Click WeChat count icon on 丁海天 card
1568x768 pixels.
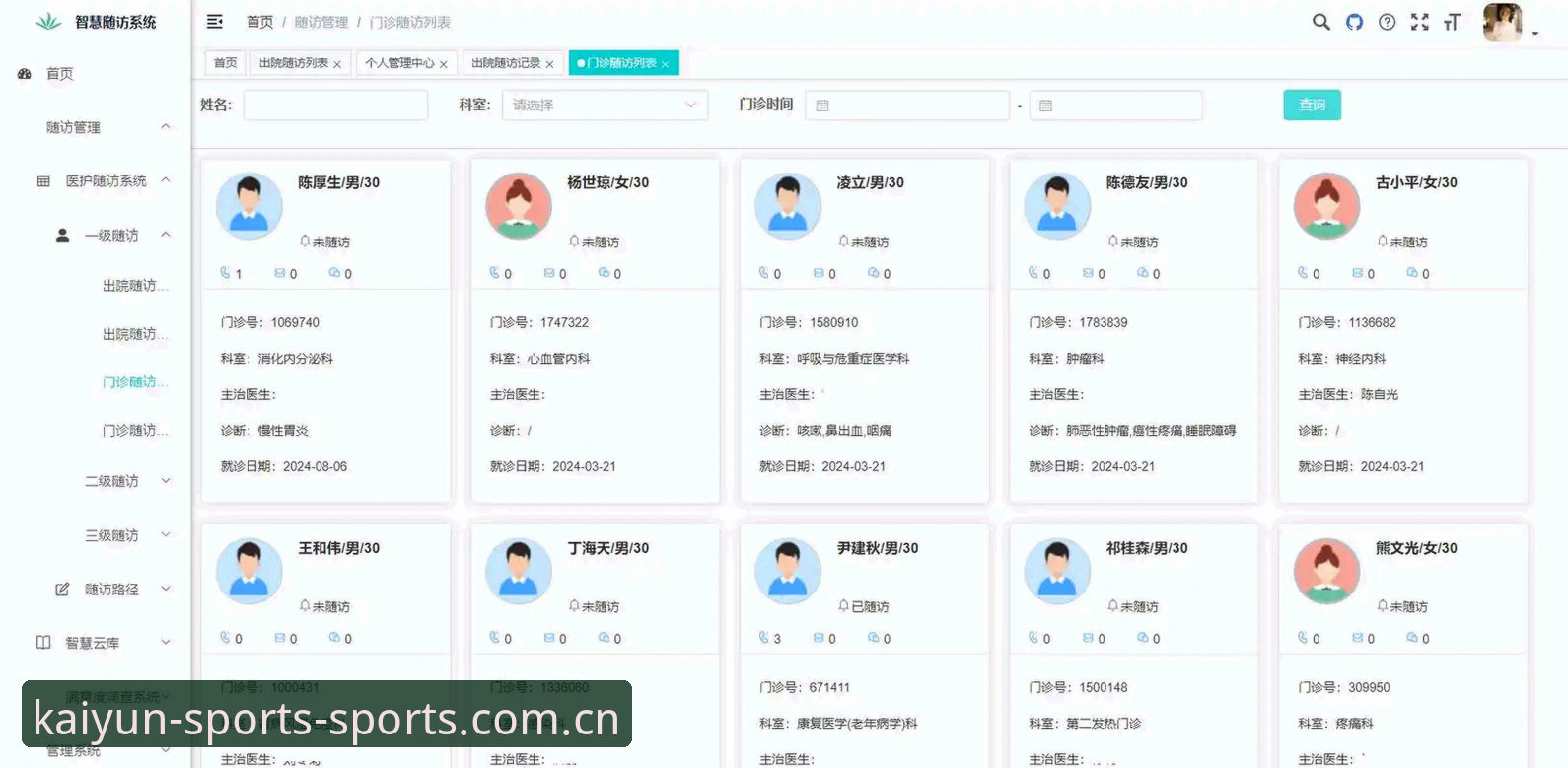(x=604, y=638)
